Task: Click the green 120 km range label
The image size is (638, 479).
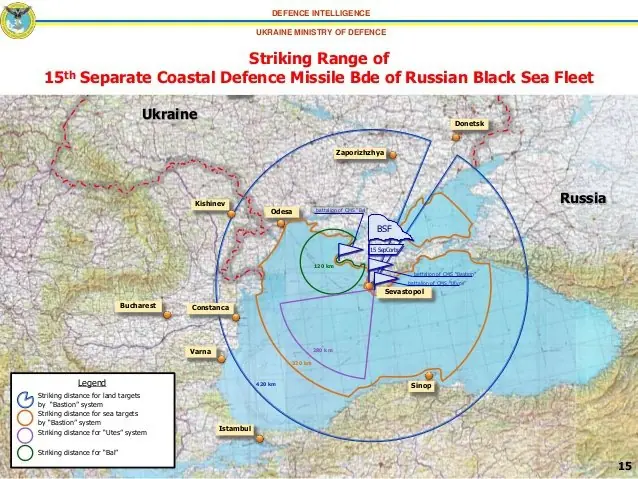Action: [x=324, y=266]
